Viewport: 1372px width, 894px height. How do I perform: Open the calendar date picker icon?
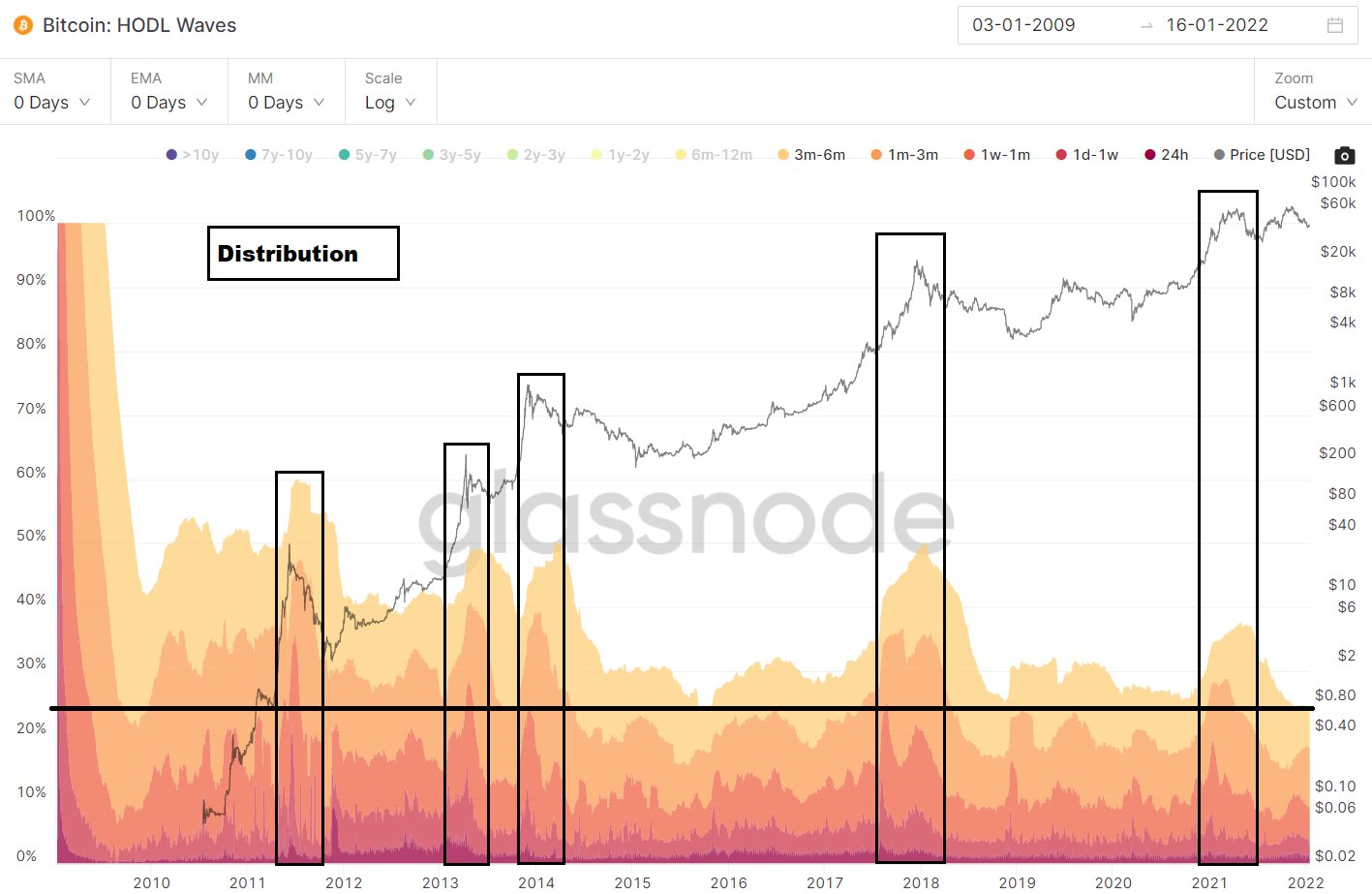coord(1335,25)
